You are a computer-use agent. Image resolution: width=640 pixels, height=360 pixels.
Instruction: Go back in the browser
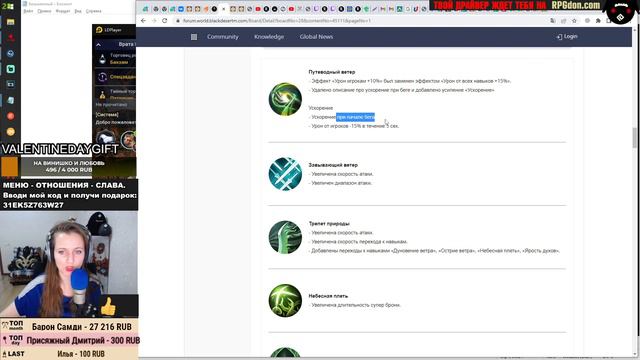pos(143,20)
